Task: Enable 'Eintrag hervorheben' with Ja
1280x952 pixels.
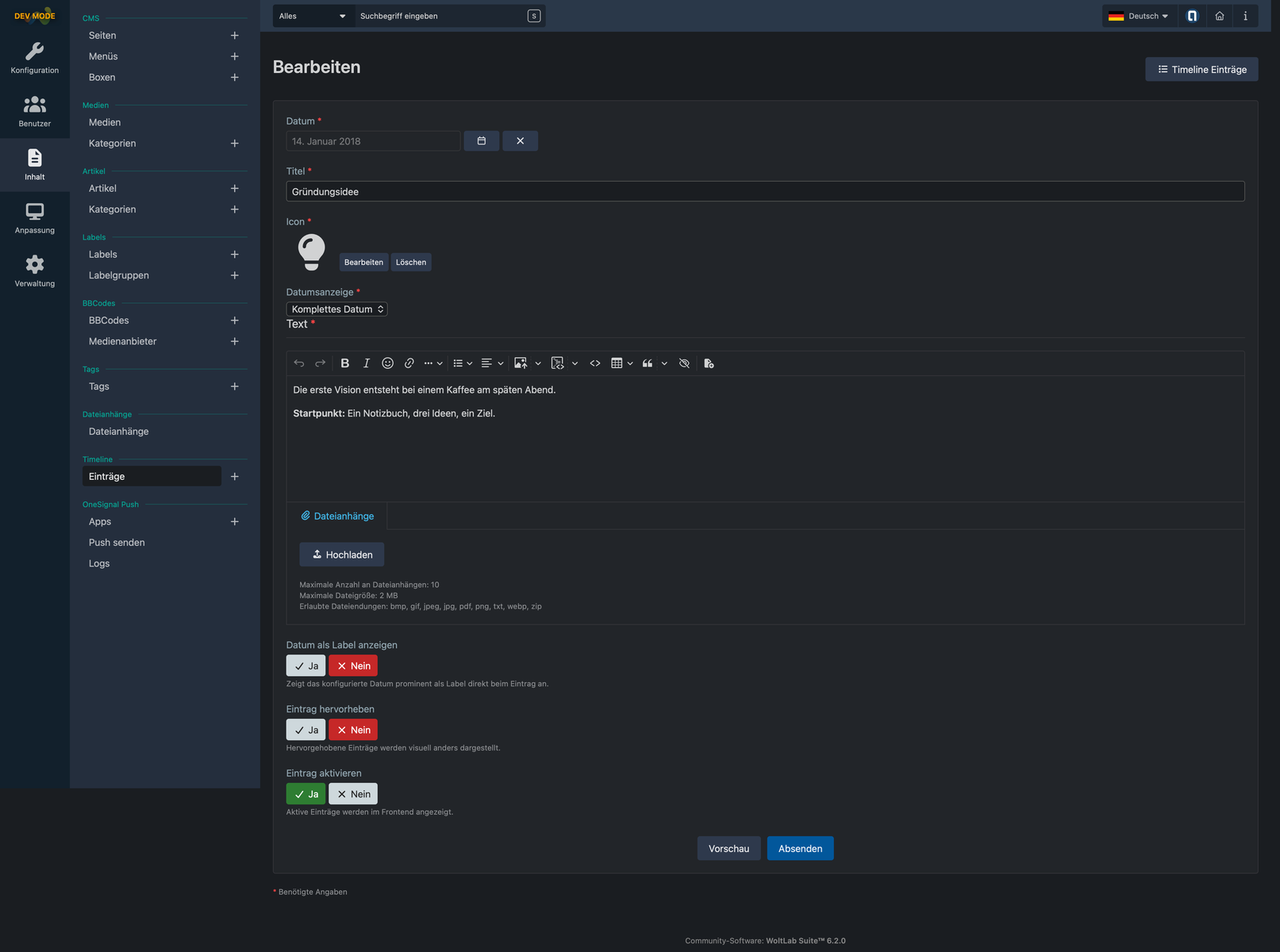Action: pos(306,730)
